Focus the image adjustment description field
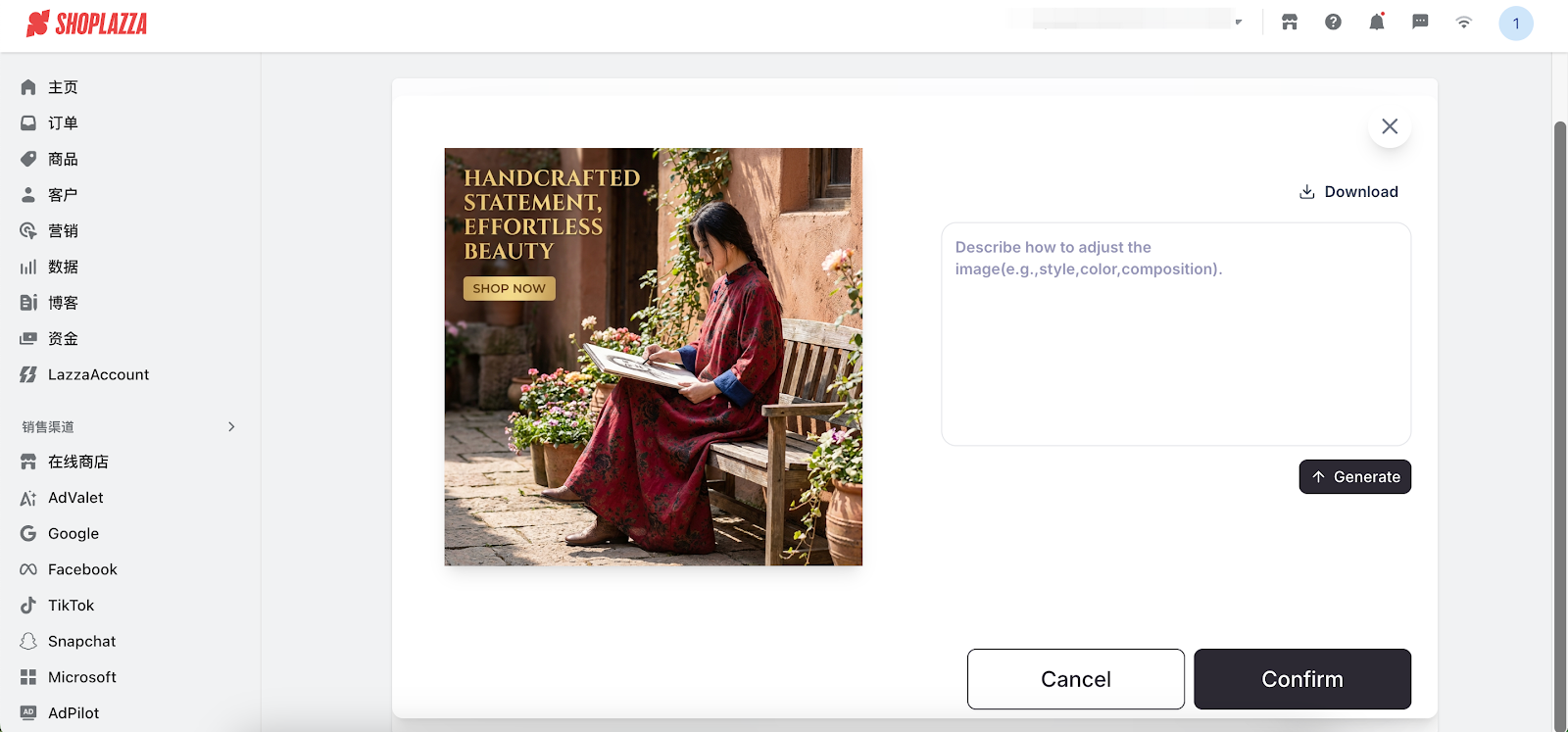The image size is (1568, 732). pyautogui.click(x=1175, y=333)
